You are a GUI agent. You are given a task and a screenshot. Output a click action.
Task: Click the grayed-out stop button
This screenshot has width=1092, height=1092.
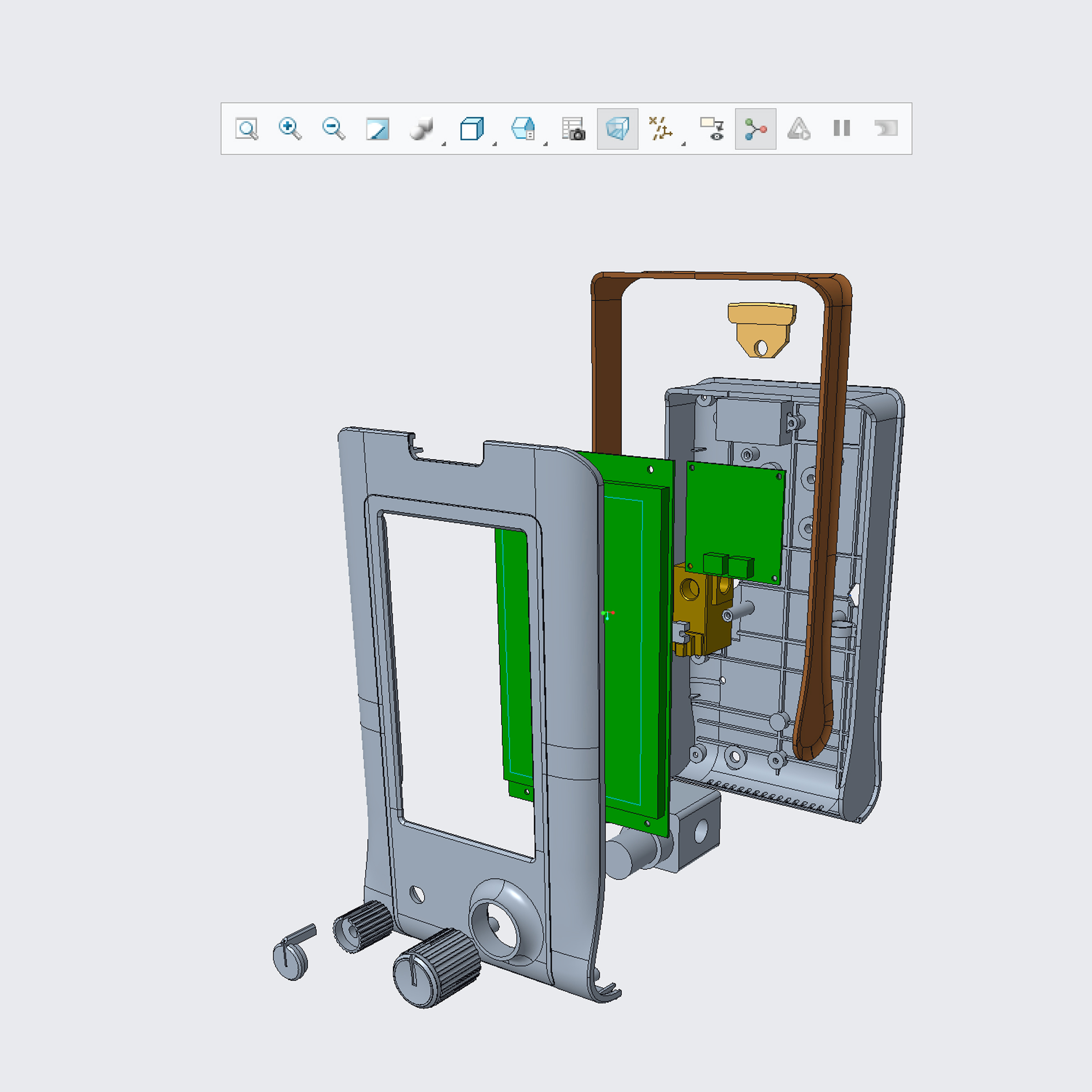pyautogui.click(x=886, y=129)
